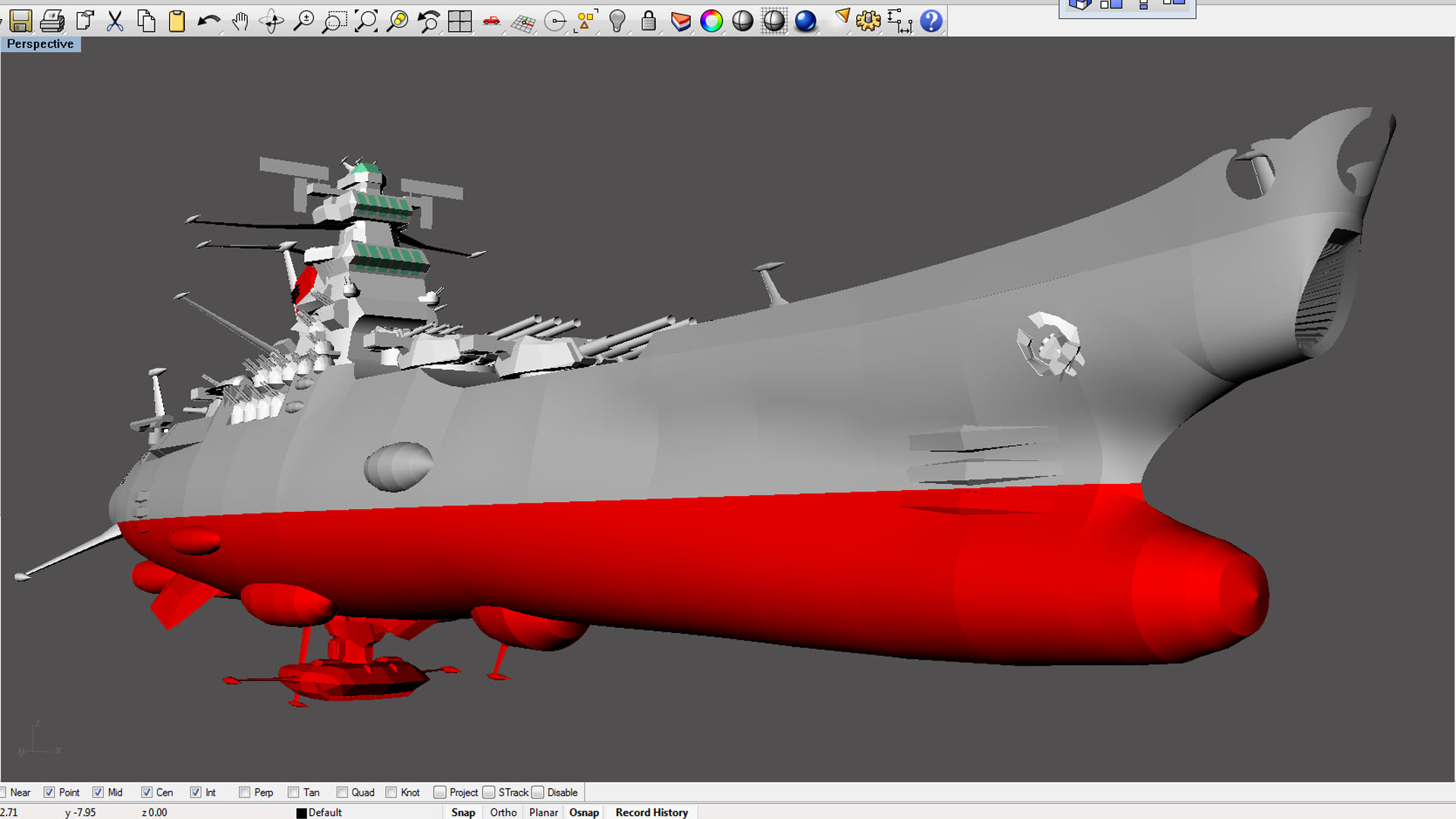The image size is (1456, 819).
Task: Uncheck the Mid object snap
Action: [x=98, y=792]
